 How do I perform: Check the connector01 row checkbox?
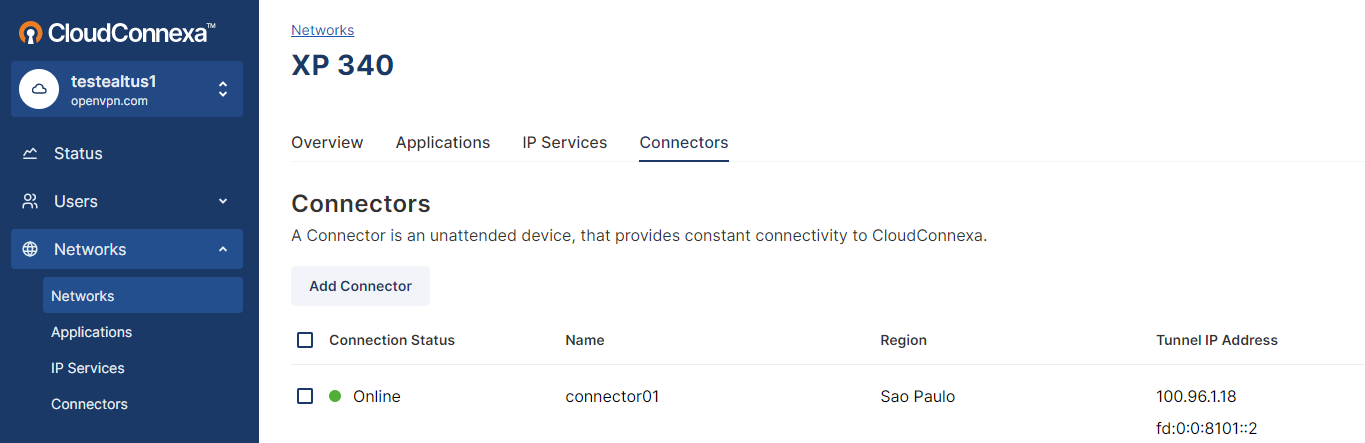click(x=305, y=396)
